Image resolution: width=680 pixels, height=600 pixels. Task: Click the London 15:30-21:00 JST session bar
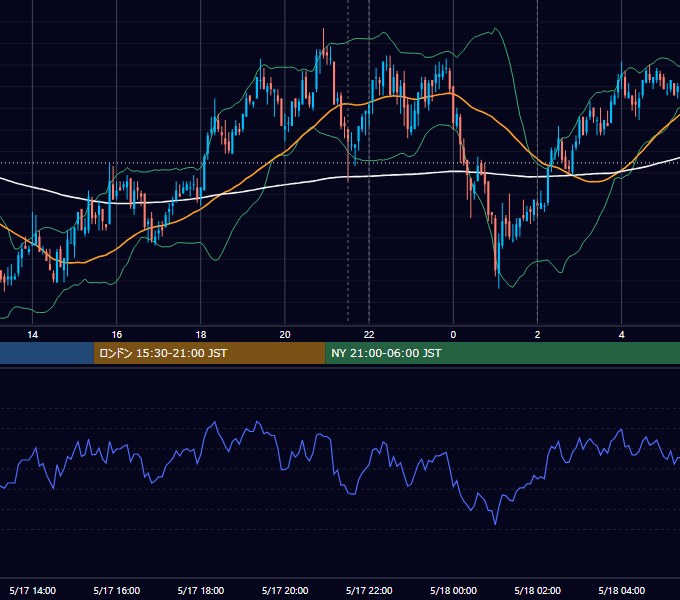point(209,353)
